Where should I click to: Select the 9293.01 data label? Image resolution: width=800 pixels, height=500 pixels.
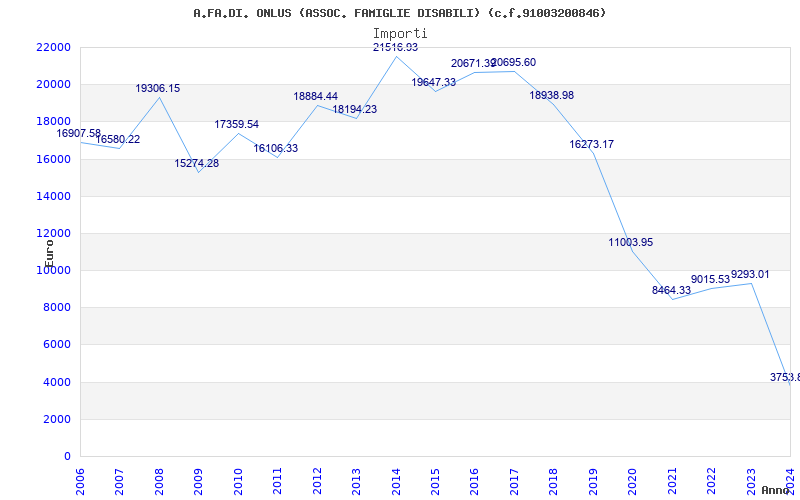point(750,275)
